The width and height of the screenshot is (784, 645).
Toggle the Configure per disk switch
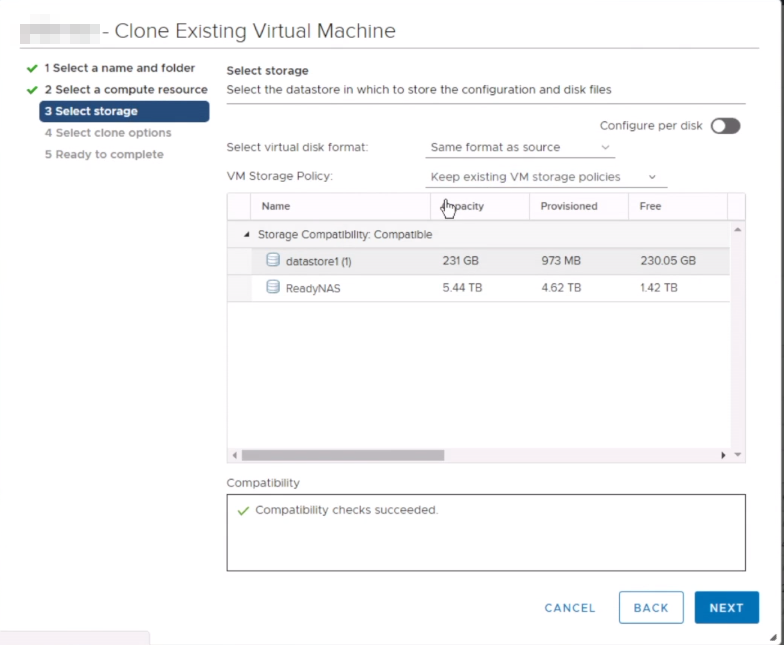pos(726,126)
